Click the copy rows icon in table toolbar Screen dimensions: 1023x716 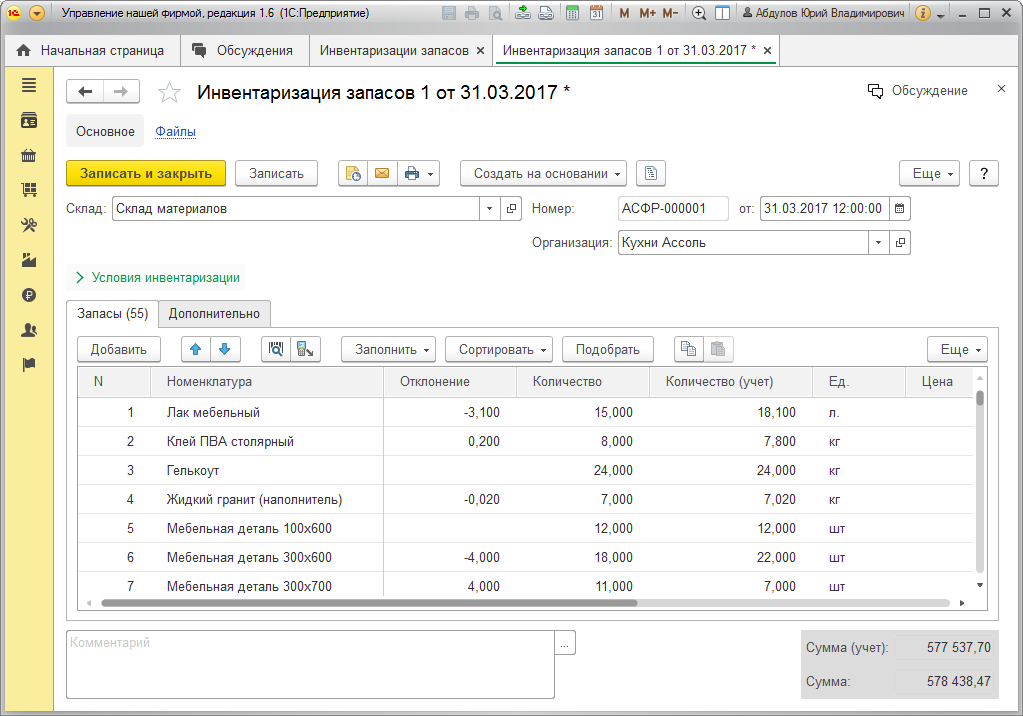pos(688,349)
